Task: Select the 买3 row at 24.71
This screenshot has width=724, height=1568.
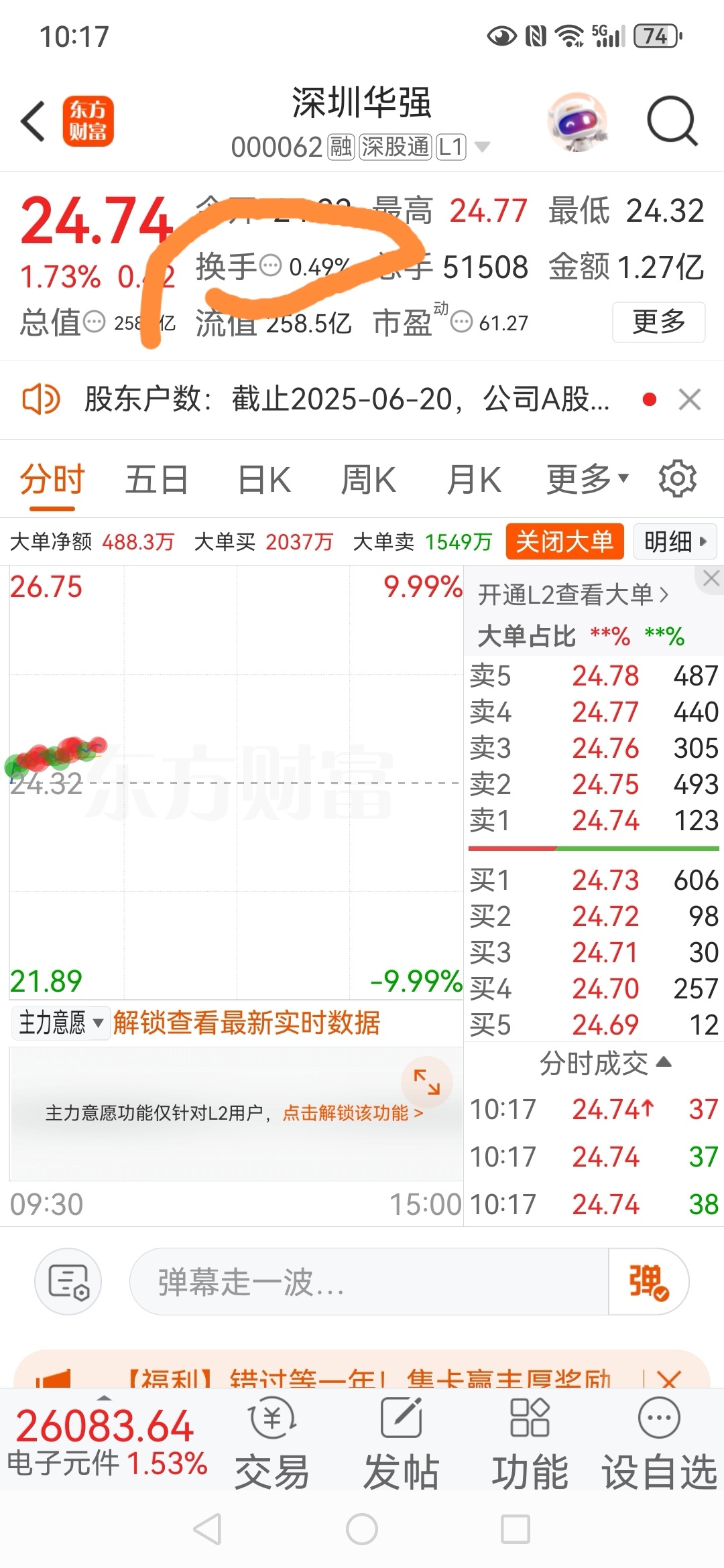Action: [x=594, y=952]
